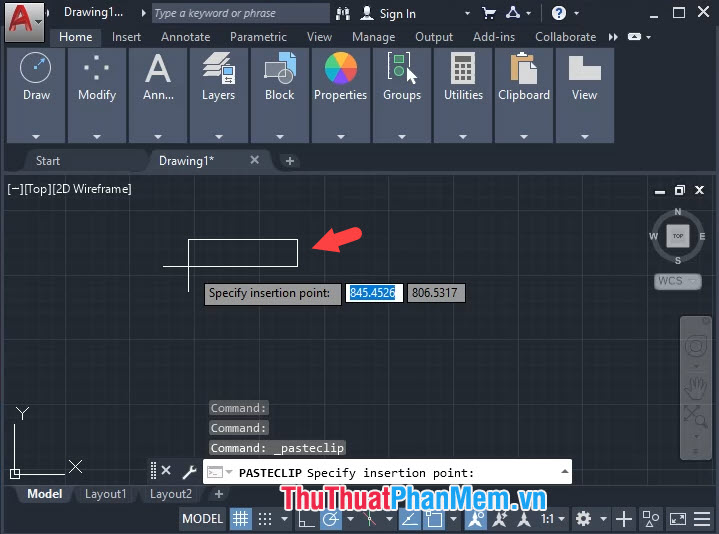719x534 pixels.
Task: Open the status bar Customization menu icon
Action: [702, 519]
